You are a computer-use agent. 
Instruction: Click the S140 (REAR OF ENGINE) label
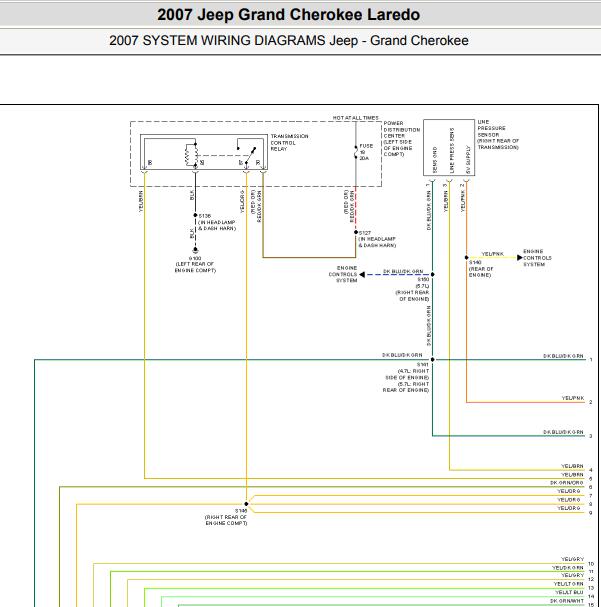[x=481, y=269]
